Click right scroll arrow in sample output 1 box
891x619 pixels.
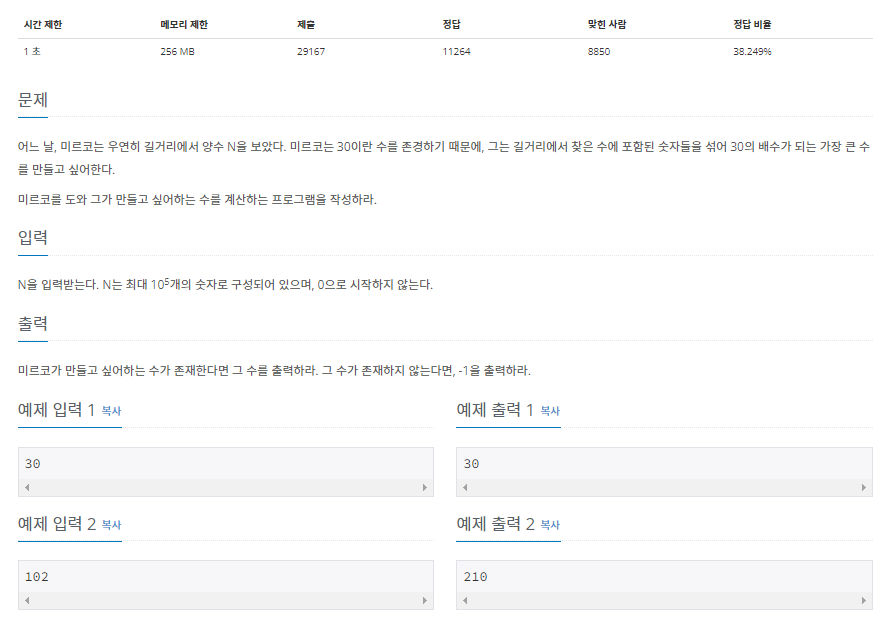coord(864,487)
